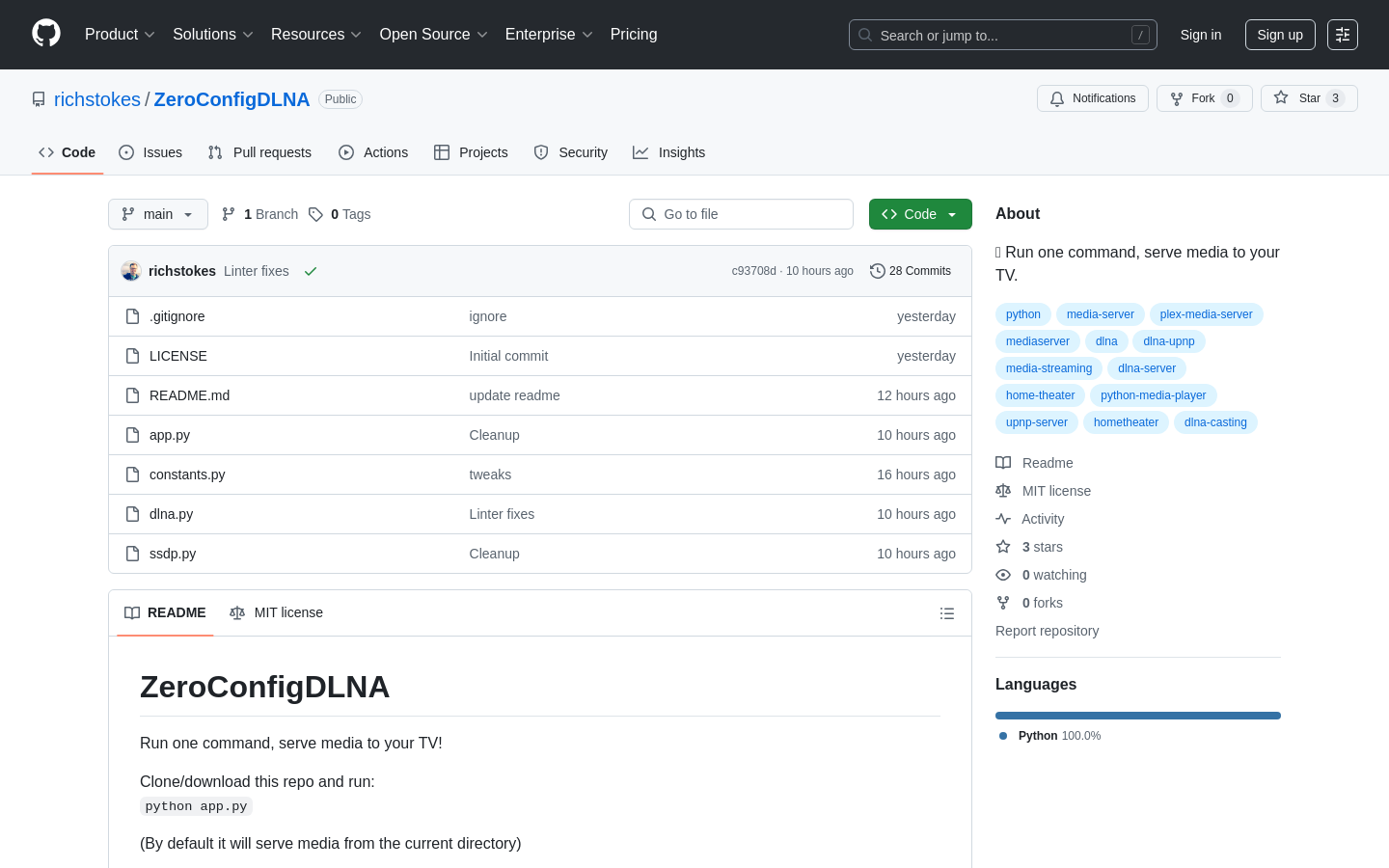The width and height of the screenshot is (1389, 868).
Task: Click the Sign in link
Action: [x=1201, y=35]
